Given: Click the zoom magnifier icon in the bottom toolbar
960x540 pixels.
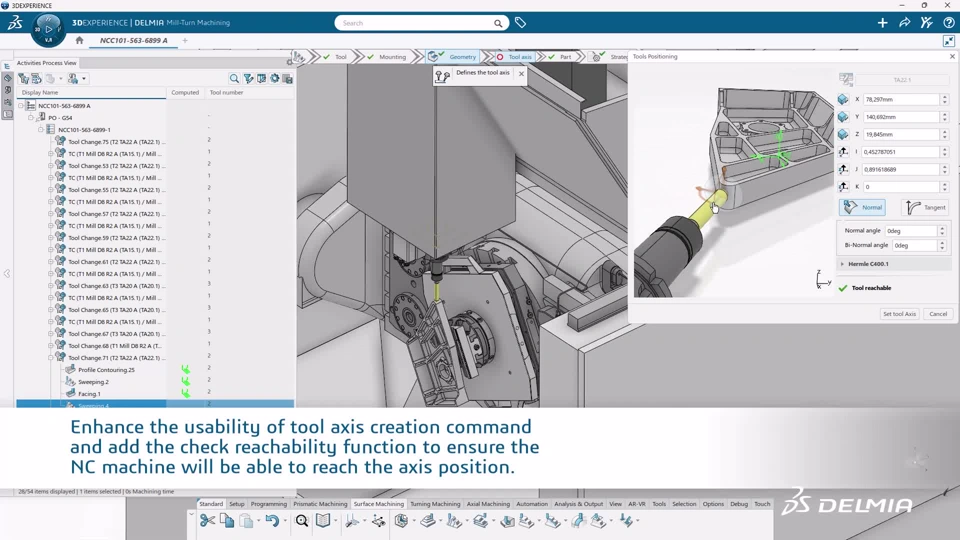Looking at the screenshot, I should [x=302, y=520].
